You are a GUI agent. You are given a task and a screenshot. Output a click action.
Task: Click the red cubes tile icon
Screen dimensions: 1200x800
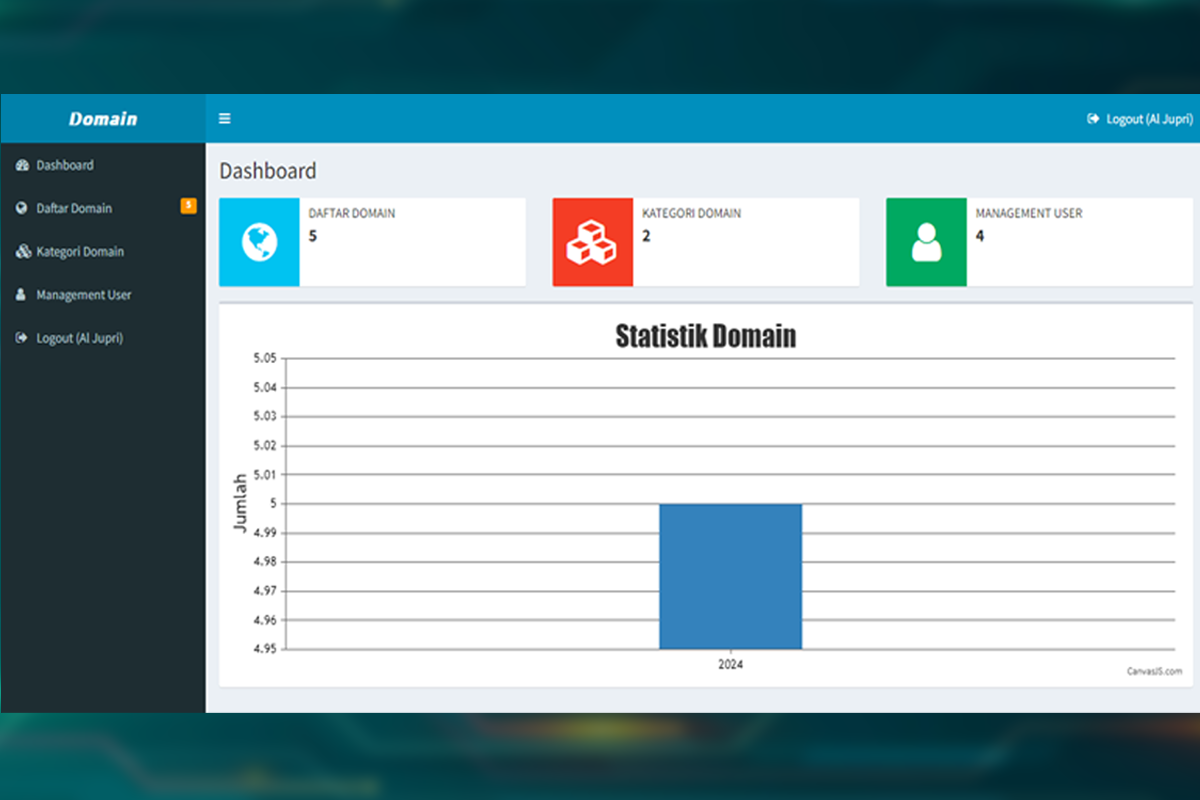coord(592,242)
